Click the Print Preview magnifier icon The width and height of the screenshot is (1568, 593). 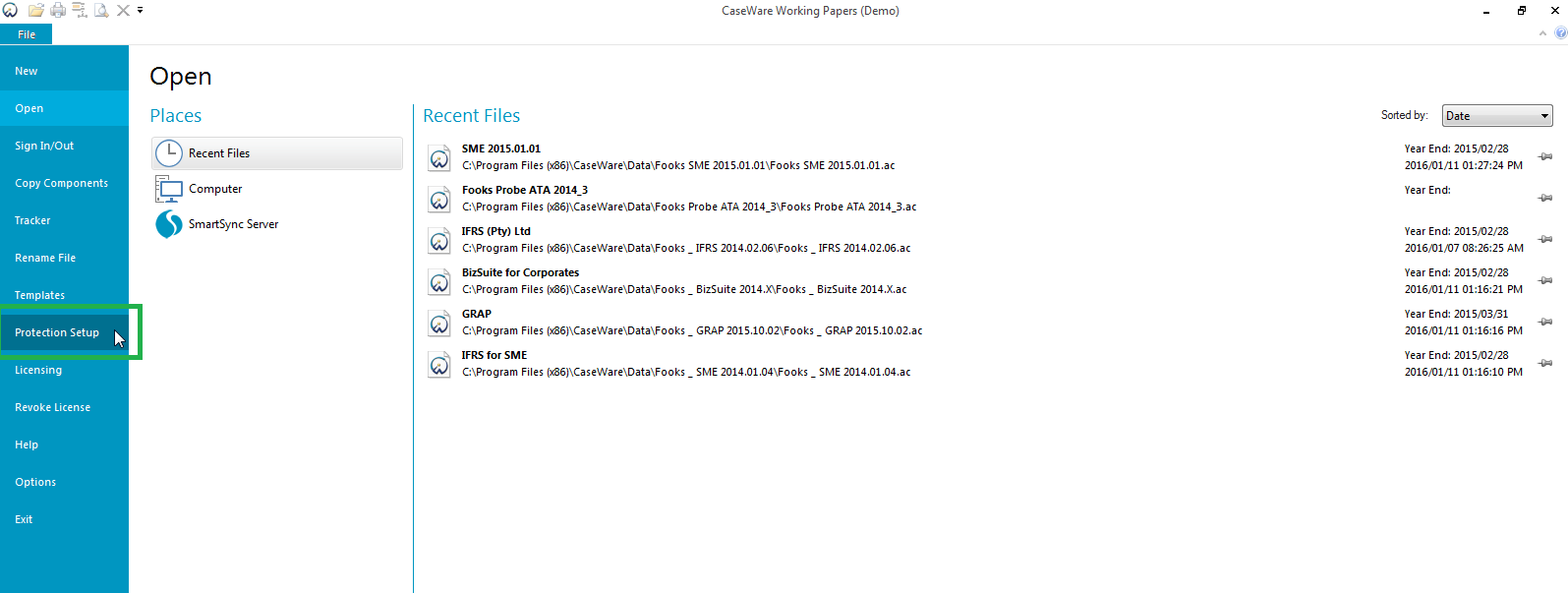coord(101,11)
